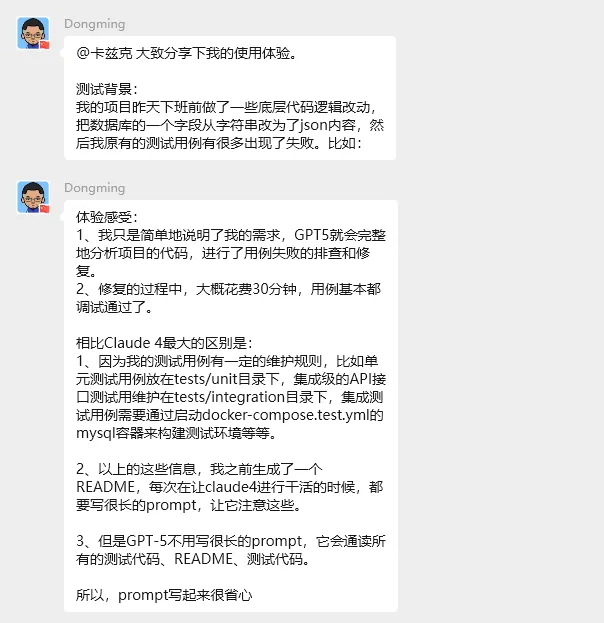Click the final line prompt写起来很省心
Viewport: 604px width, 623px height.
pyautogui.click(x=164, y=595)
